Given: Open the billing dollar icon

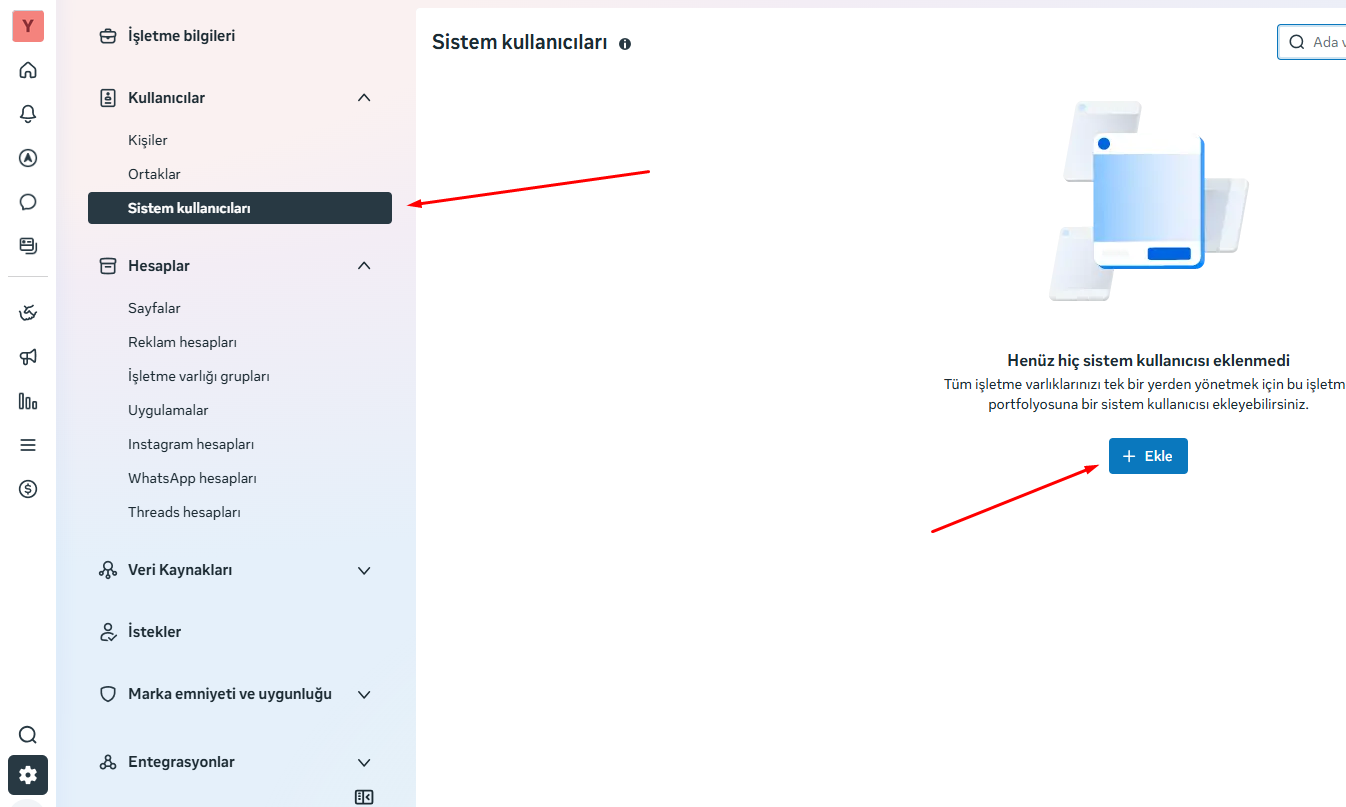Looking at the screenshot, I should pos(28,489).
